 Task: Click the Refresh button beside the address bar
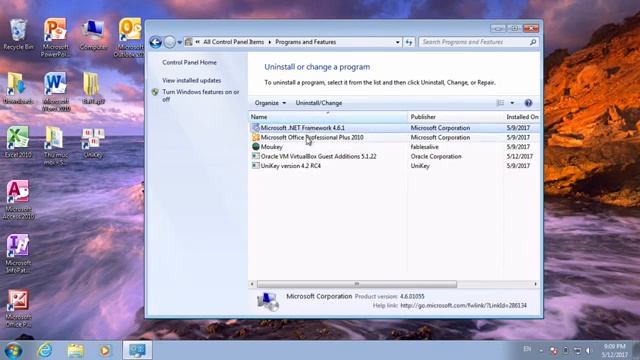(409, 42)
